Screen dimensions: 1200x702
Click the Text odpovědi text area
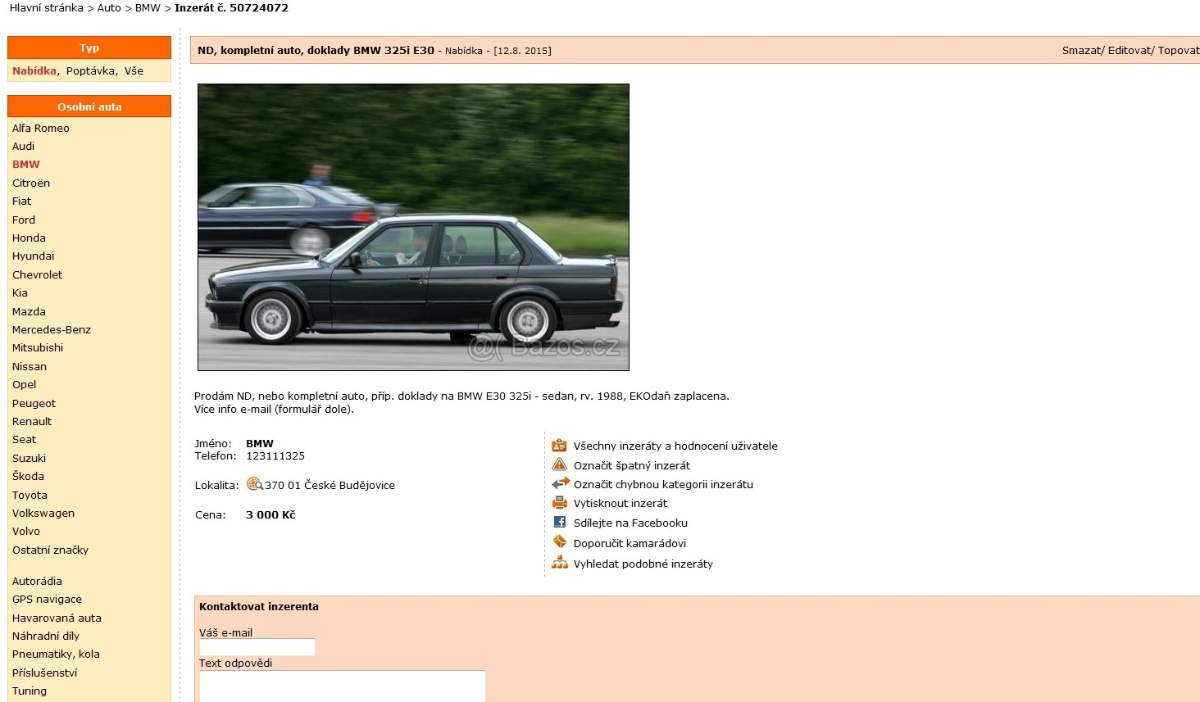[342, 686]
